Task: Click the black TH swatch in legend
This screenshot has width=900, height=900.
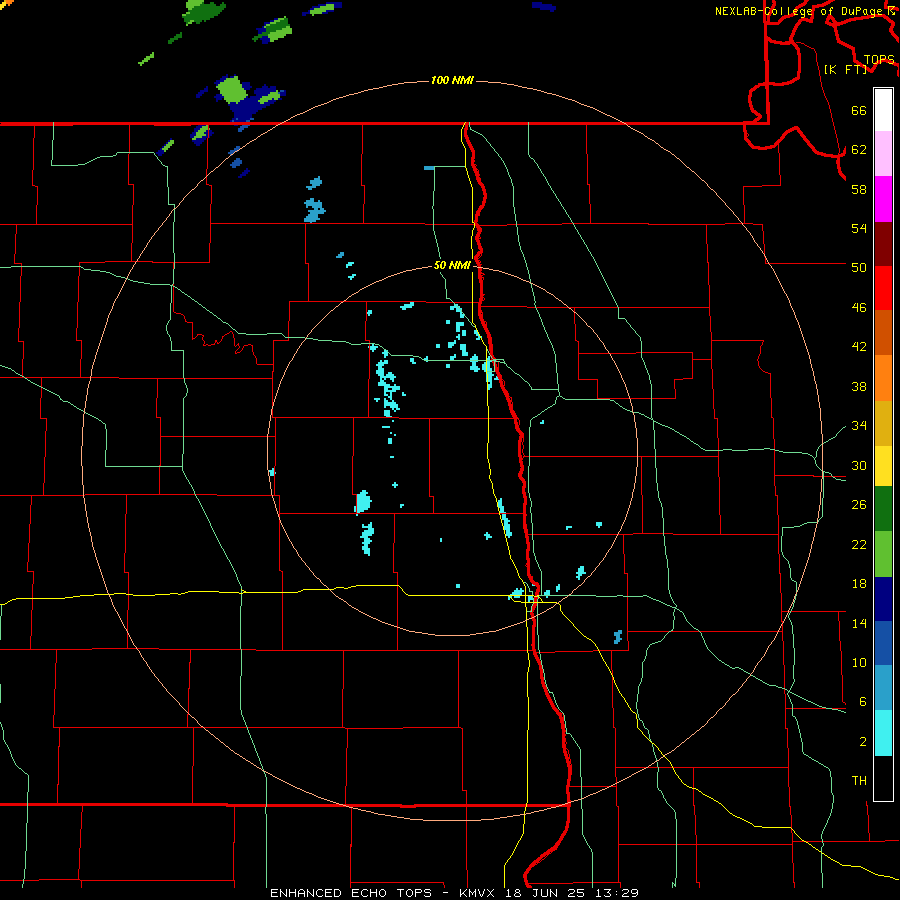Action: coord(883,778)
